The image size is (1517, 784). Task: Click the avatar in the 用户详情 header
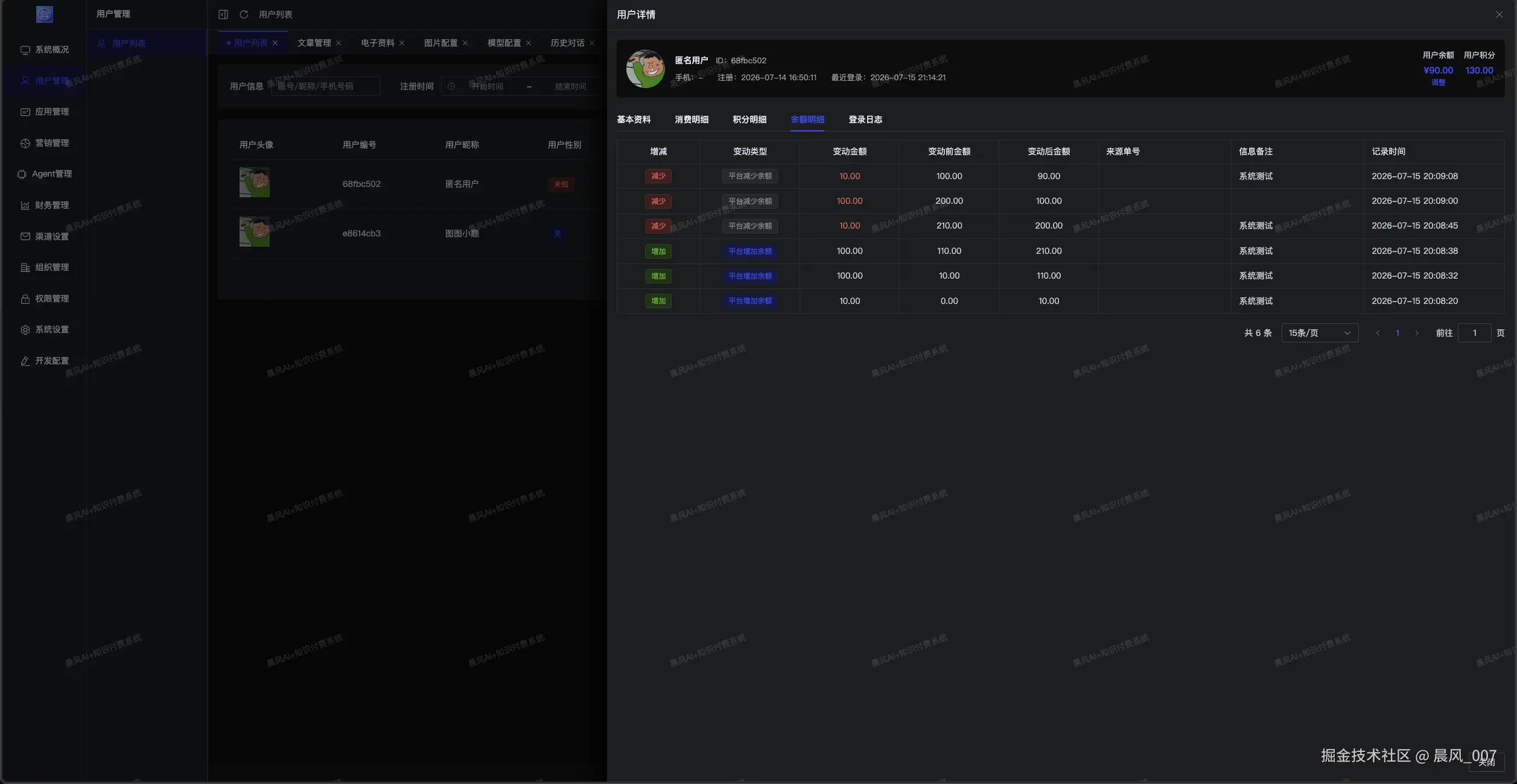click(646, 69)
